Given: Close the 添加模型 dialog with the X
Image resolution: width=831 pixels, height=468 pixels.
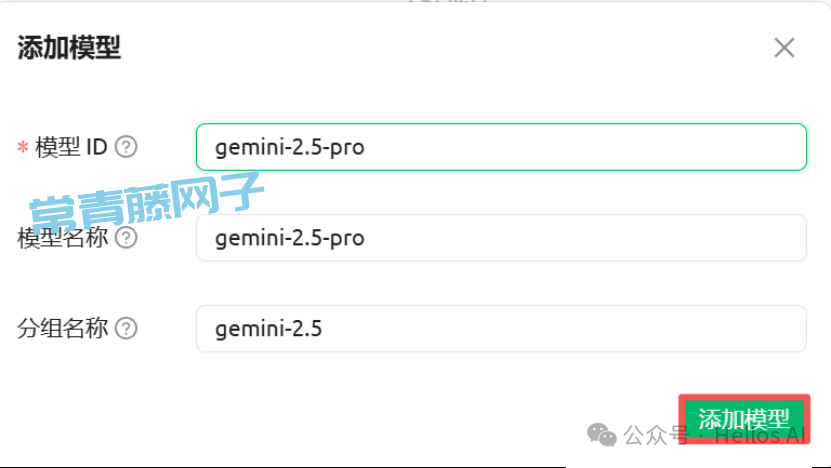Looking at the screenshot, I should [x=784, y=48].
